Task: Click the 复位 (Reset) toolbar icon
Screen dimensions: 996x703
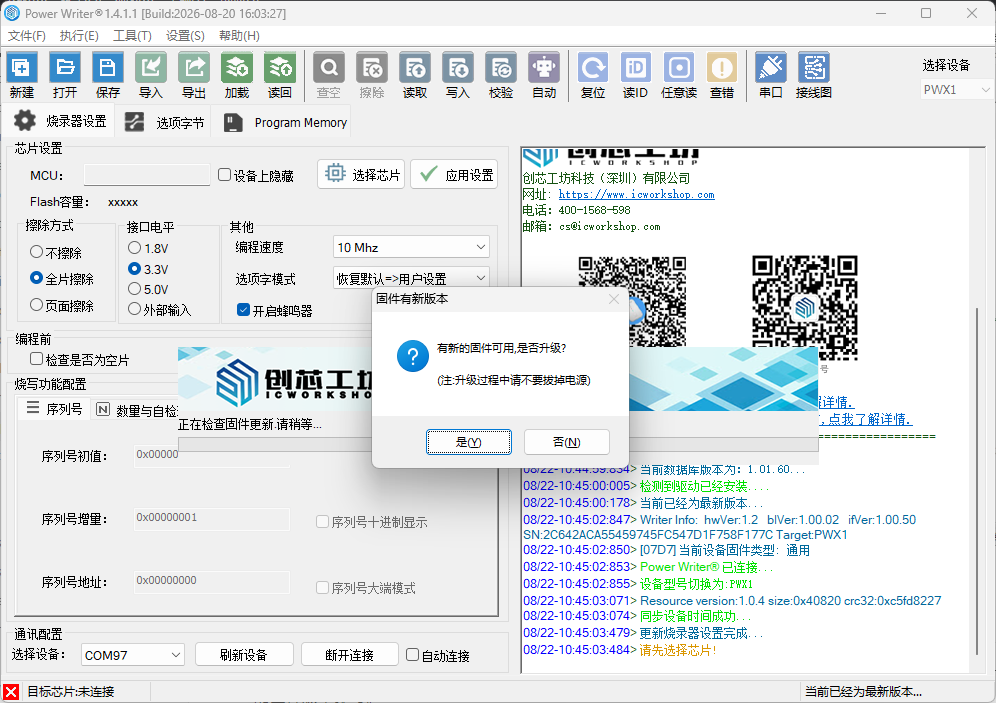Action: pos(593,75)
